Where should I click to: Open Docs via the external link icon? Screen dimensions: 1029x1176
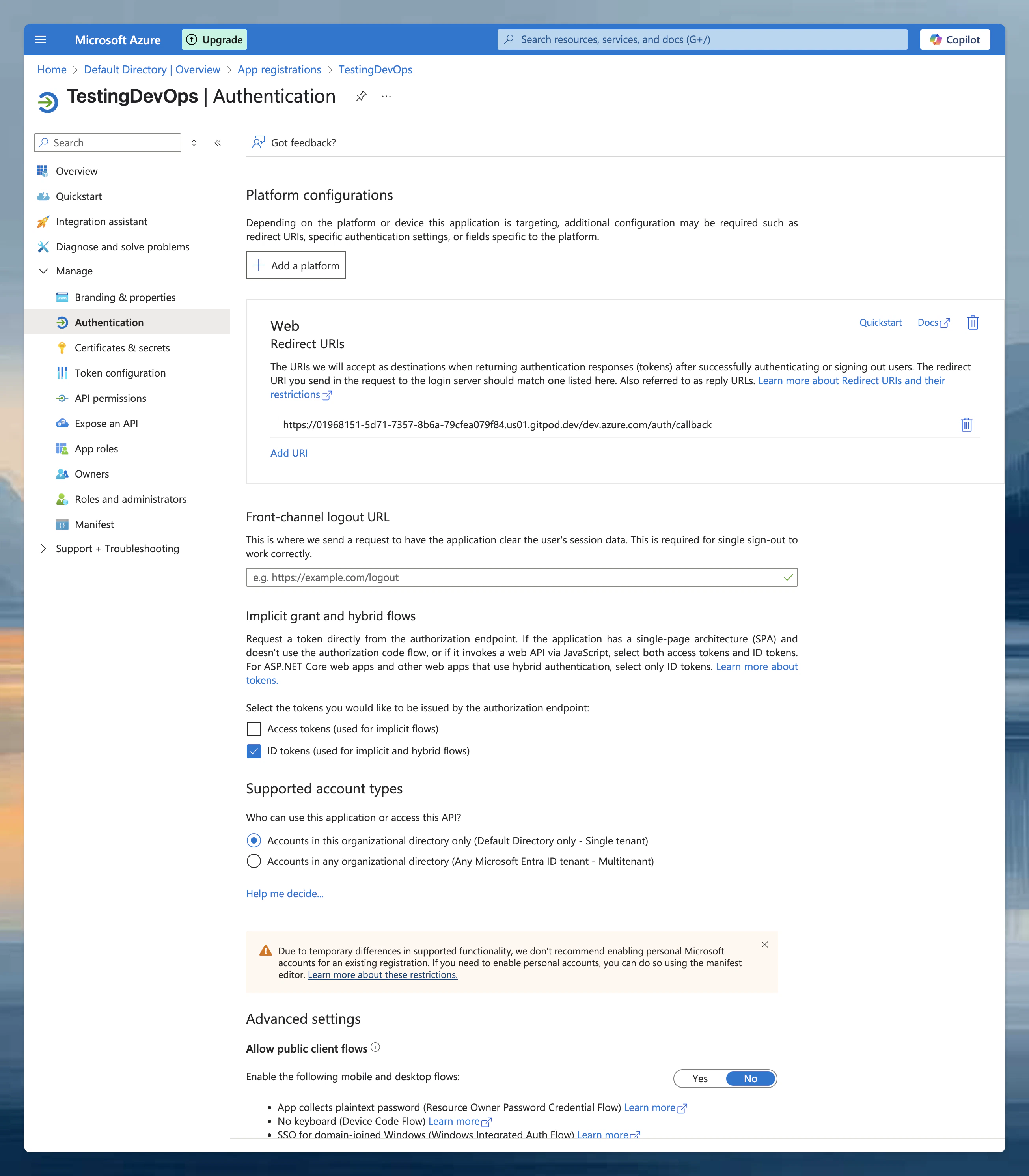coord(946,322)
